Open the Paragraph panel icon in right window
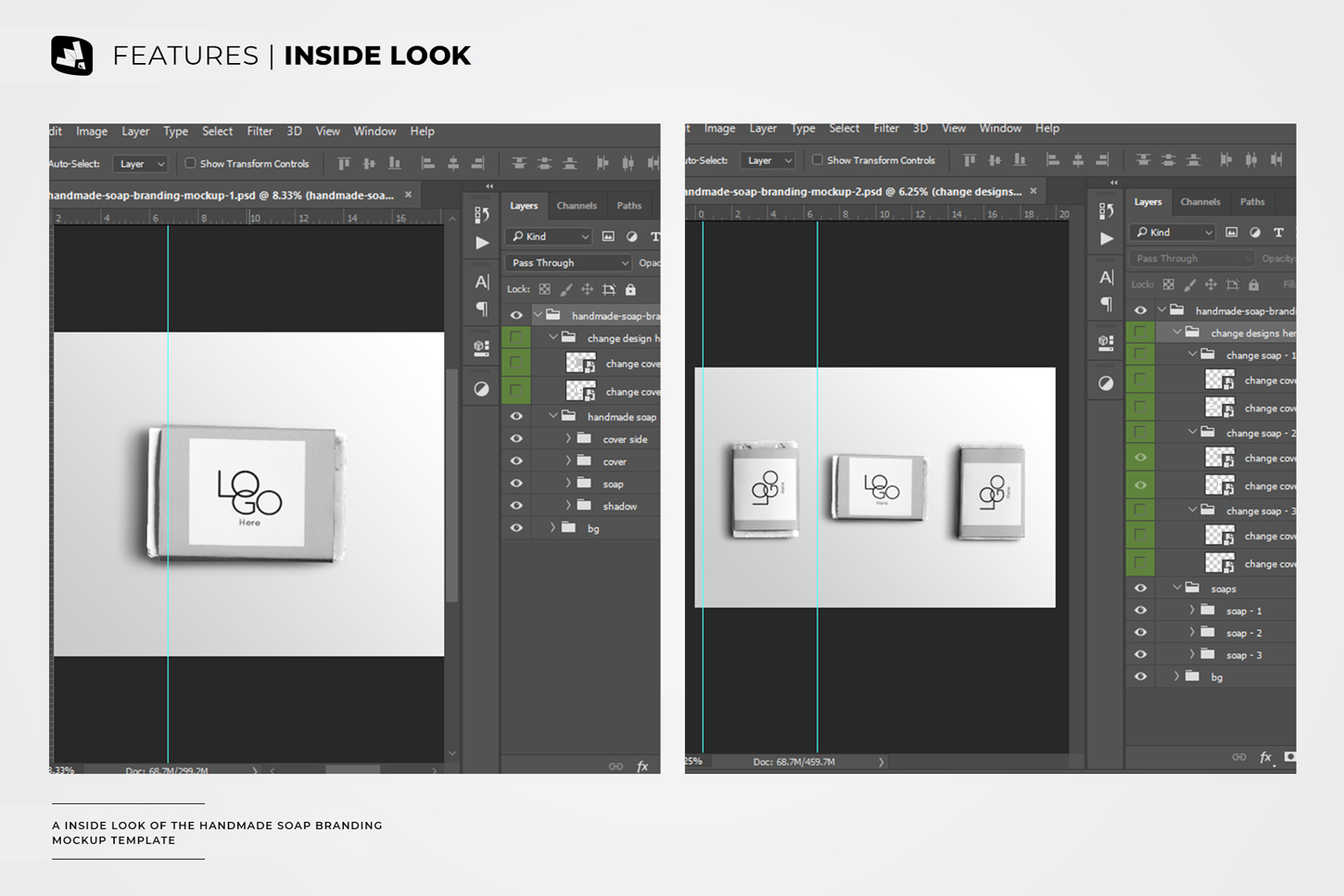 point(1106,305)
